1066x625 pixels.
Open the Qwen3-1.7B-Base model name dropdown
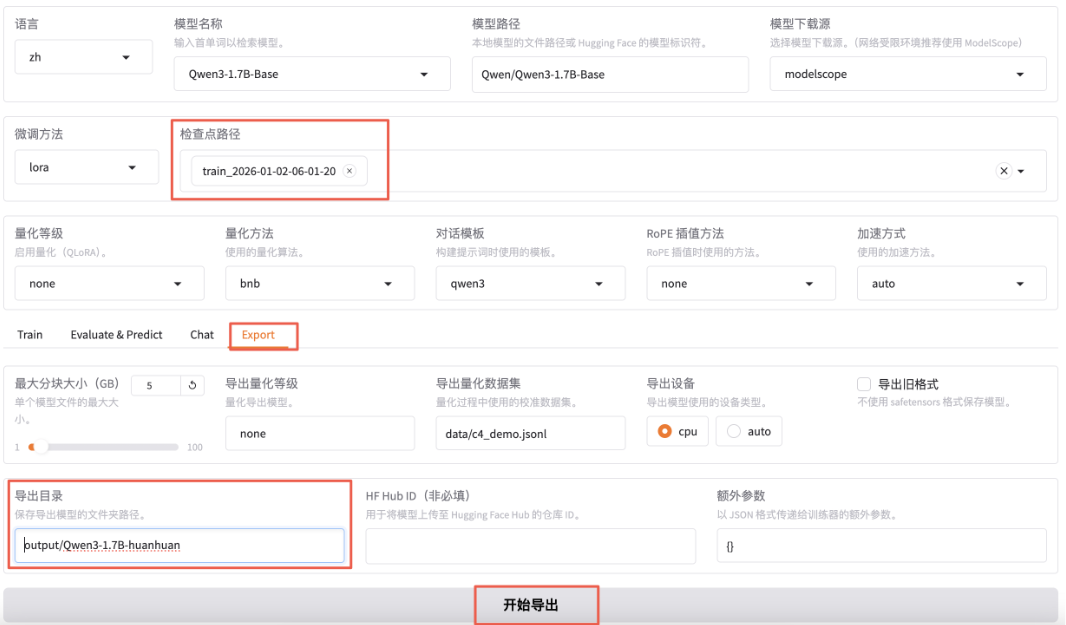point(311,73)
